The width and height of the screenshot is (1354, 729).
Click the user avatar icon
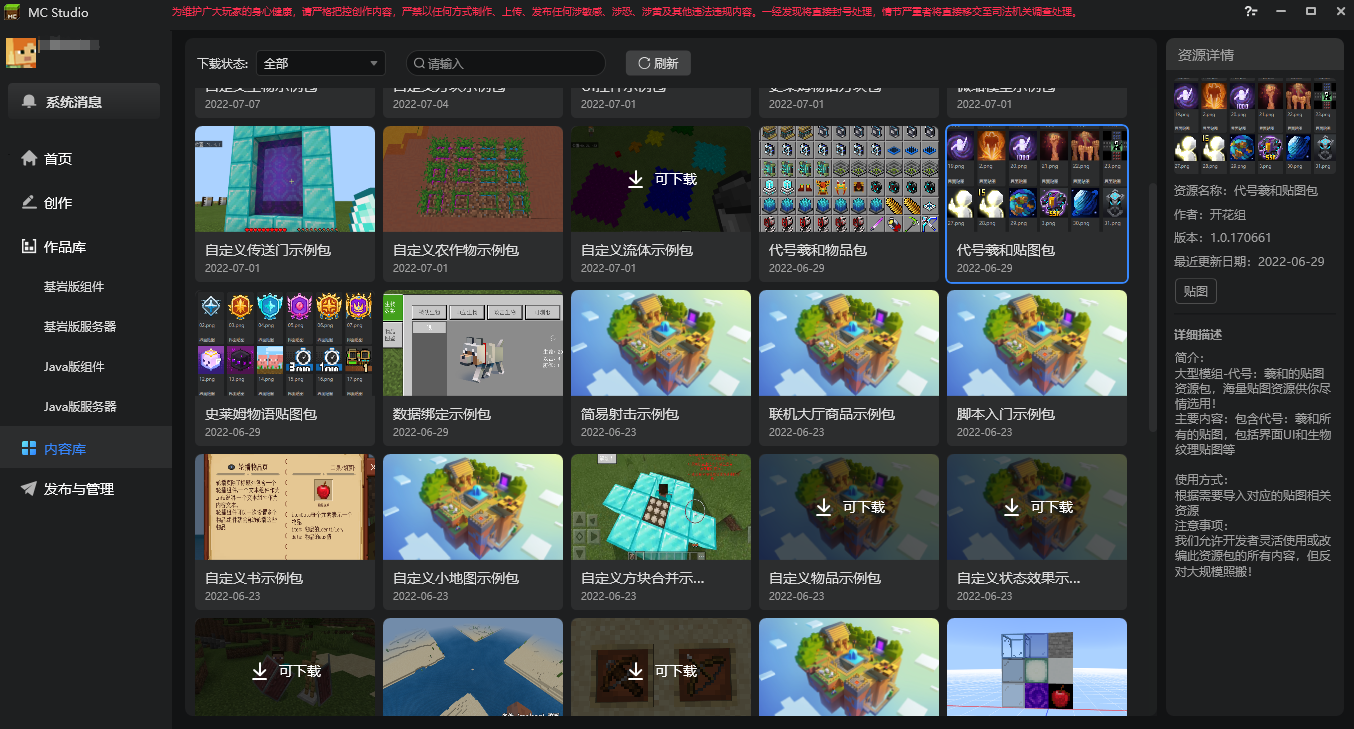point(21,53)
